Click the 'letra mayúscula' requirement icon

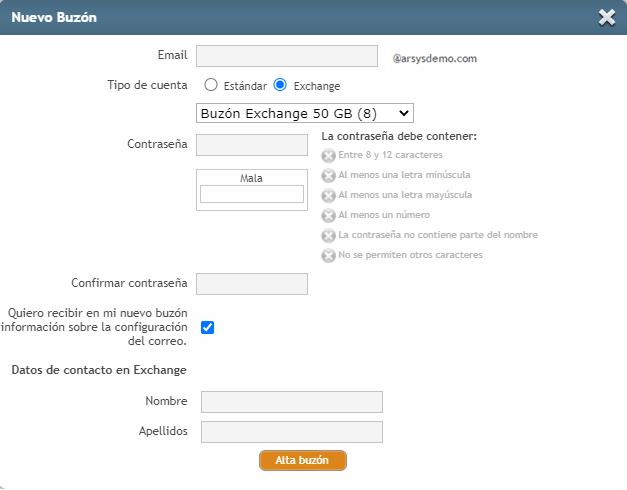(x=328, y=196)
